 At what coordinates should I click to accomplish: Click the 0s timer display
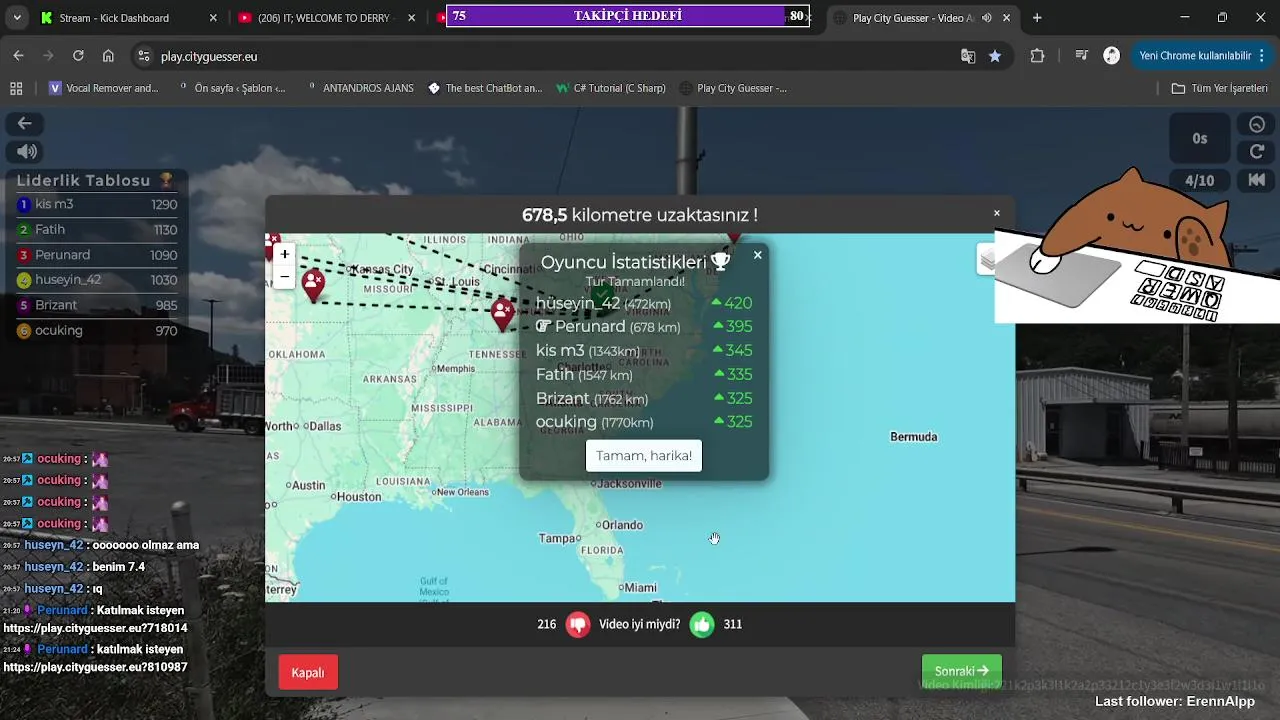(1200, 139)
